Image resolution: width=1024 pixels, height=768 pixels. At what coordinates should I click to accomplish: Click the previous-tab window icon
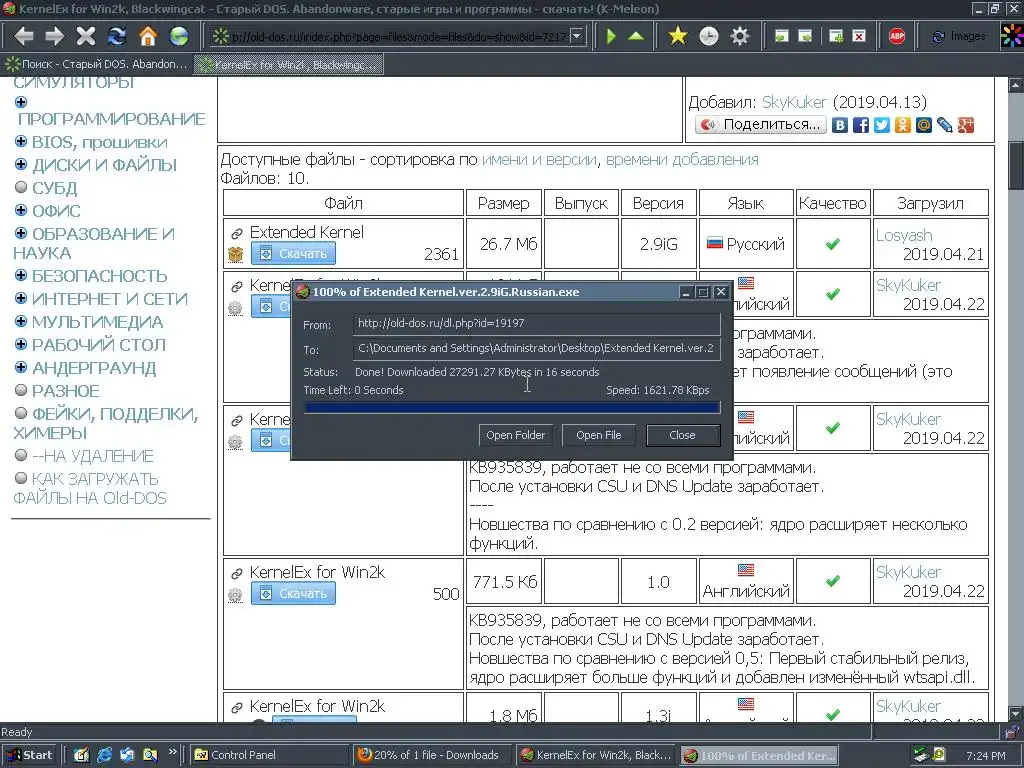[781, 36]
